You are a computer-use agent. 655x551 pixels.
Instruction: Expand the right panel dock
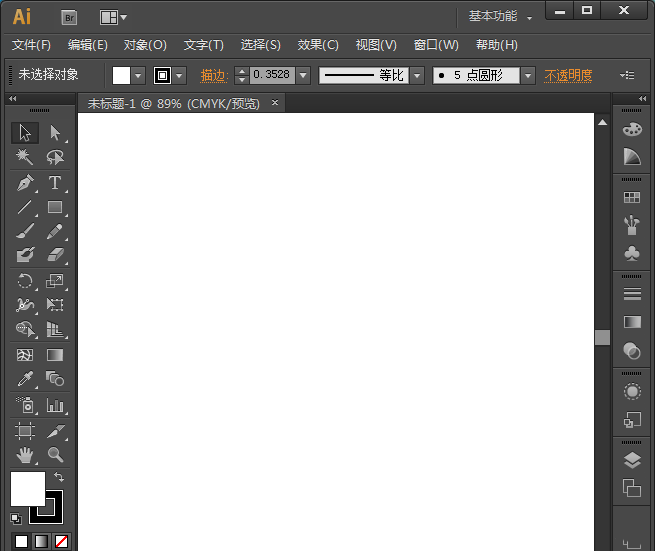click(x=642, y=99)
